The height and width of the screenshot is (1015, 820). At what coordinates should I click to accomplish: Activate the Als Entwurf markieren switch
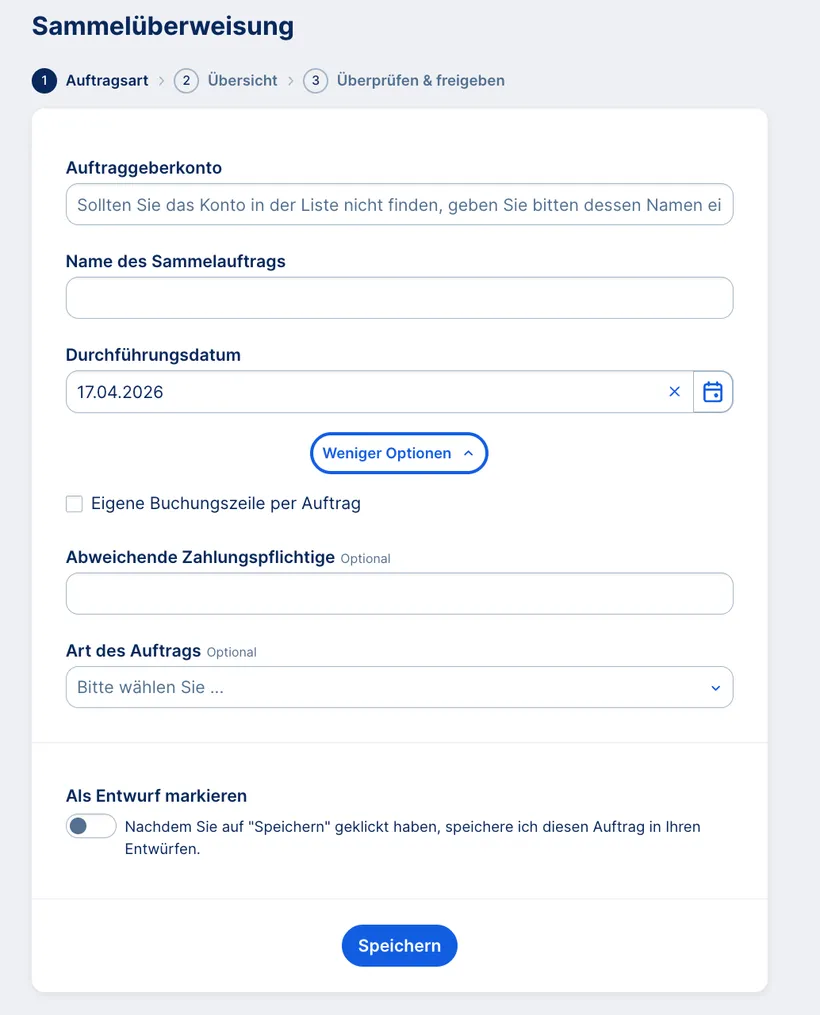(90, 826)
